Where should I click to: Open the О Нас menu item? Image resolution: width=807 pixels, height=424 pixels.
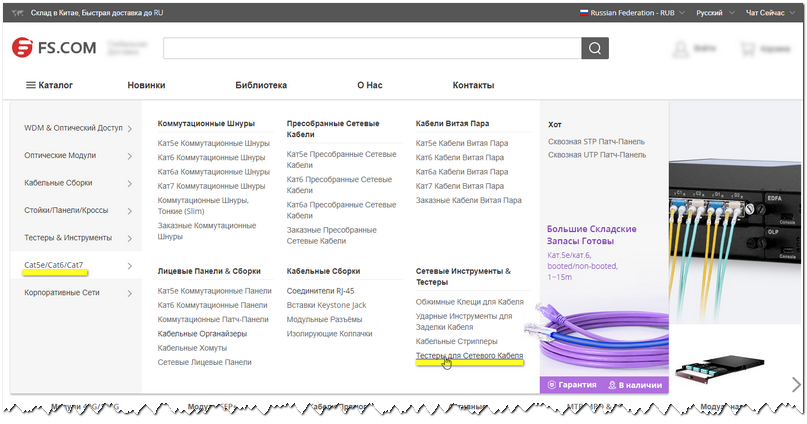pos(370,85)
